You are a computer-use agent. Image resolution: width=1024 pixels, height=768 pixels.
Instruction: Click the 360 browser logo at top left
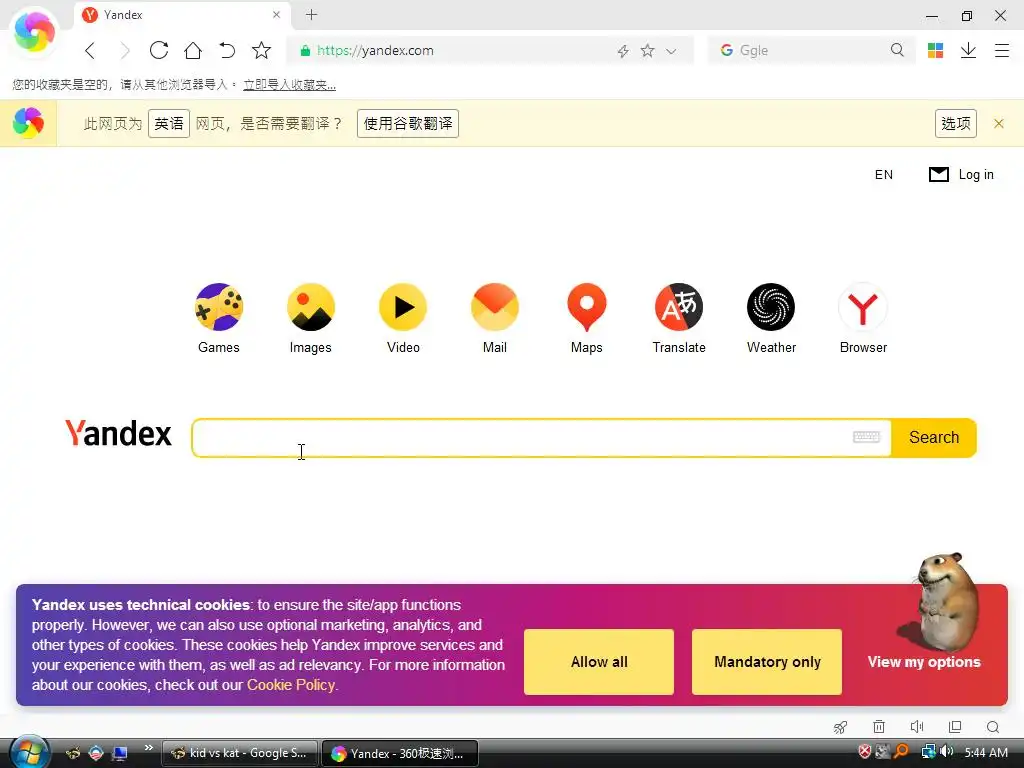tap(34, 33)
